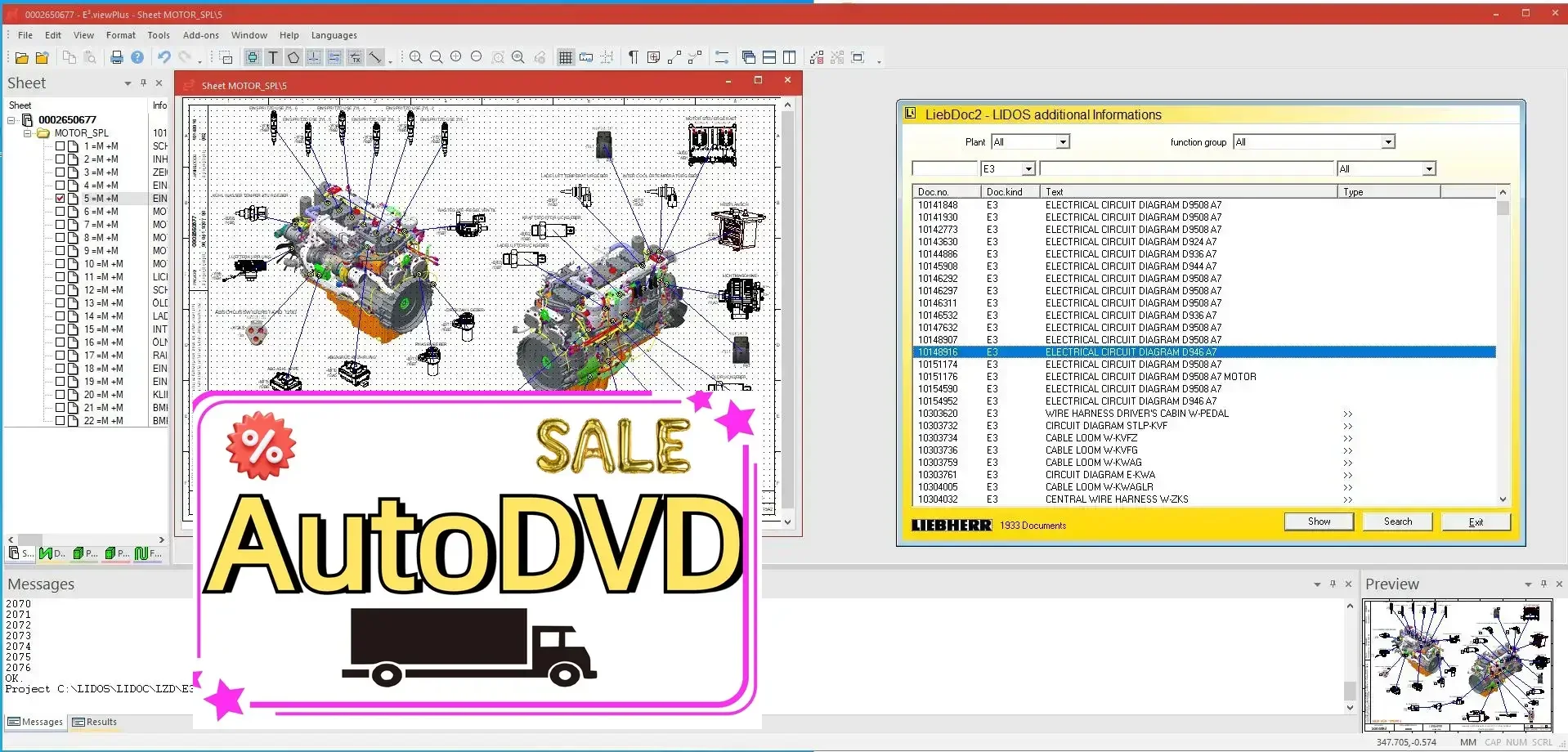Check the box for sheet 1 =M +M
1568x752 pixels.
[60, 146]
